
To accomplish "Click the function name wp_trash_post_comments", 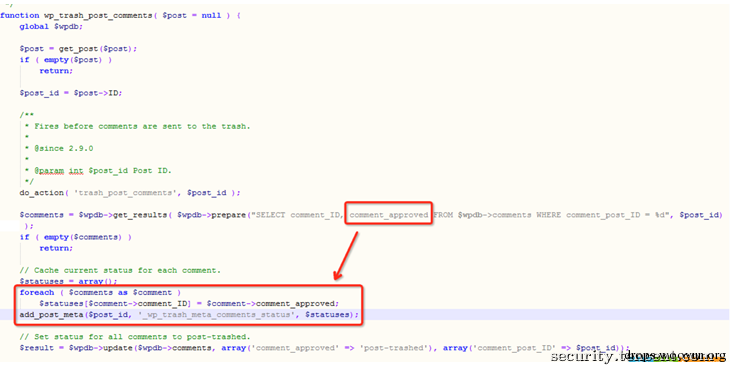I will [98, 15].
